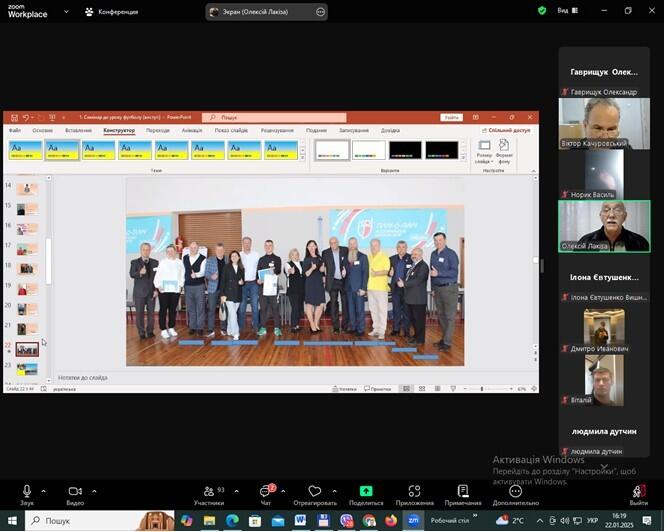Expand audio options arrow beside Звук
This screenshot has height=532, width=665.
click(x=44, y=491)
